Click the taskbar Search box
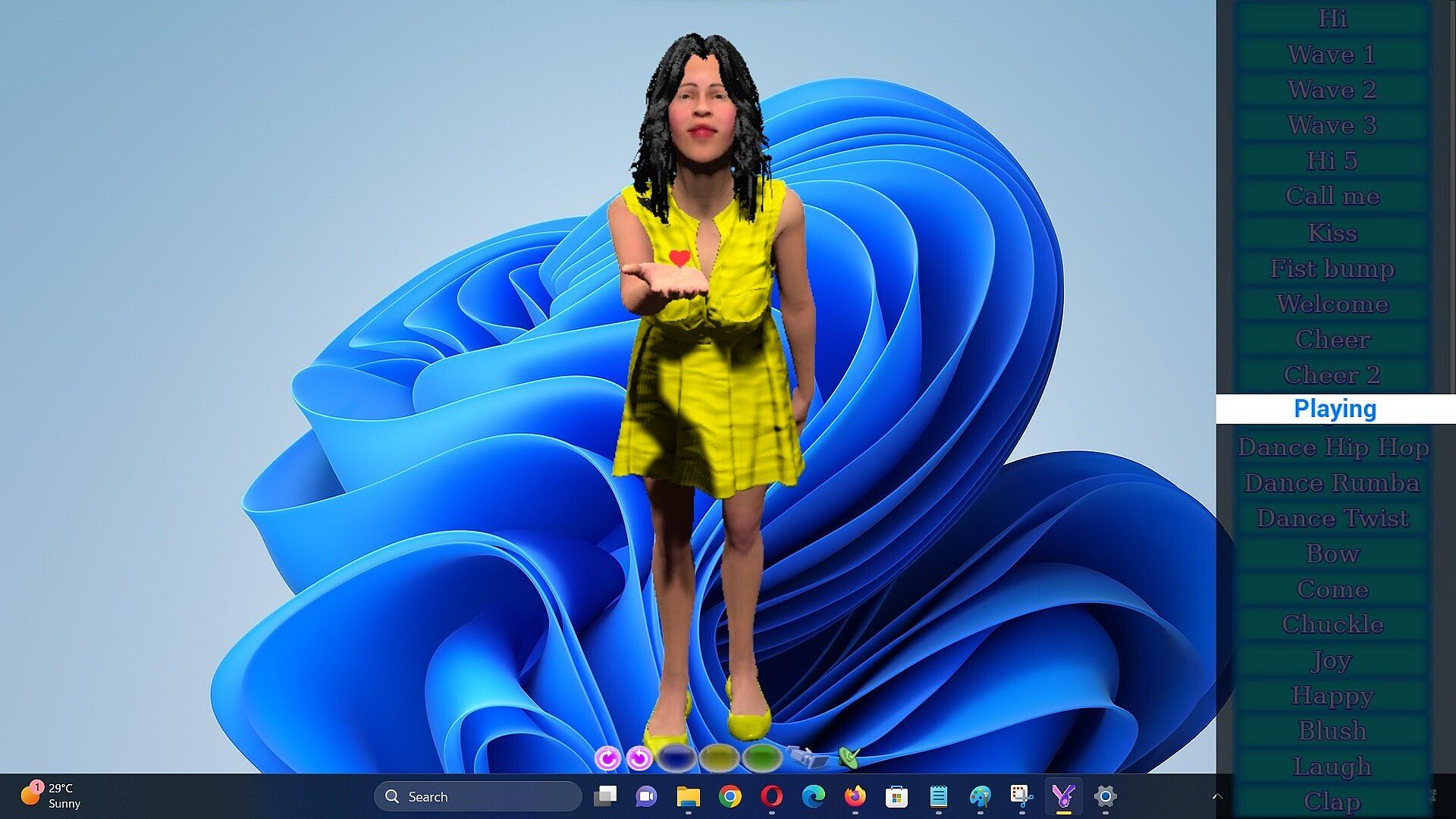This screenshot has height=819, width=1456. coord(478,796)
